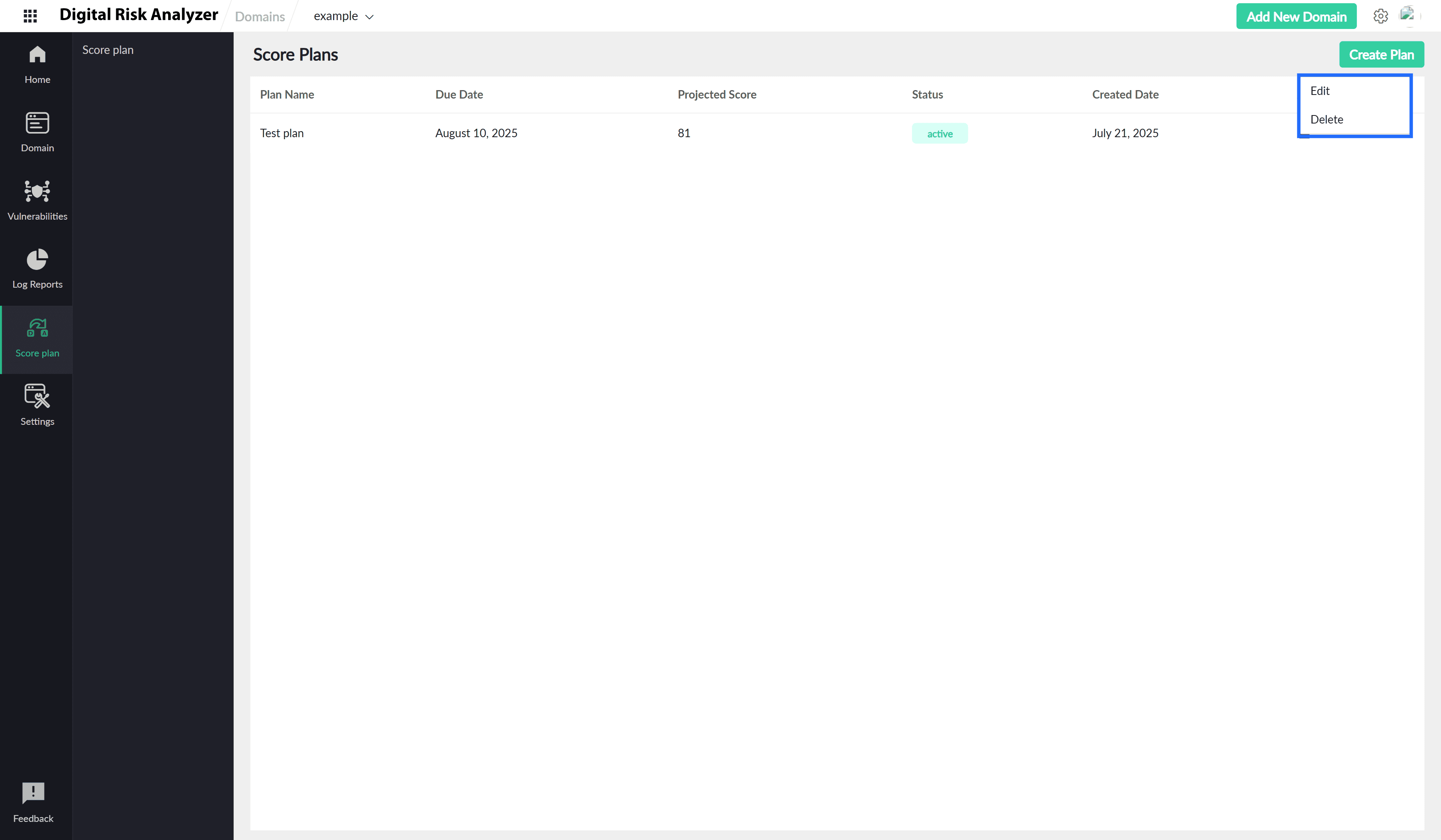
Task: Open the Feedback icon
Action: 33,793
